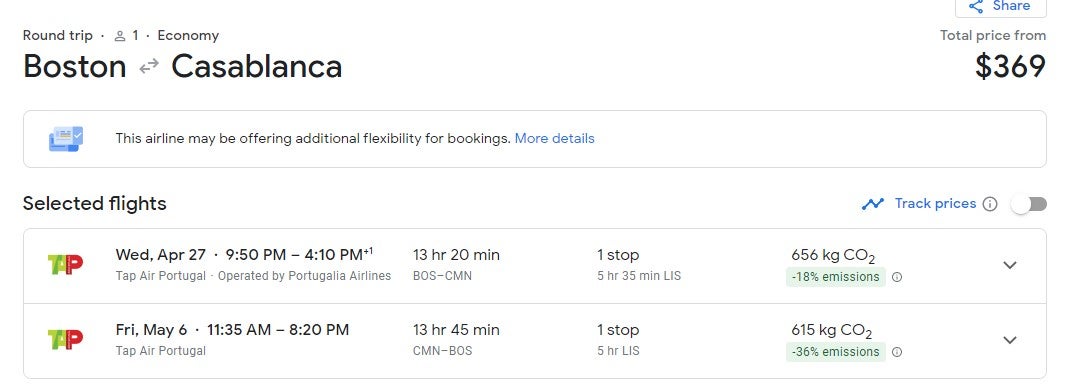The image size is (1081, 391).
Task: Expand the Fri, May 6 flight details
Action: pyautogui.click(x=1010, y=340)
